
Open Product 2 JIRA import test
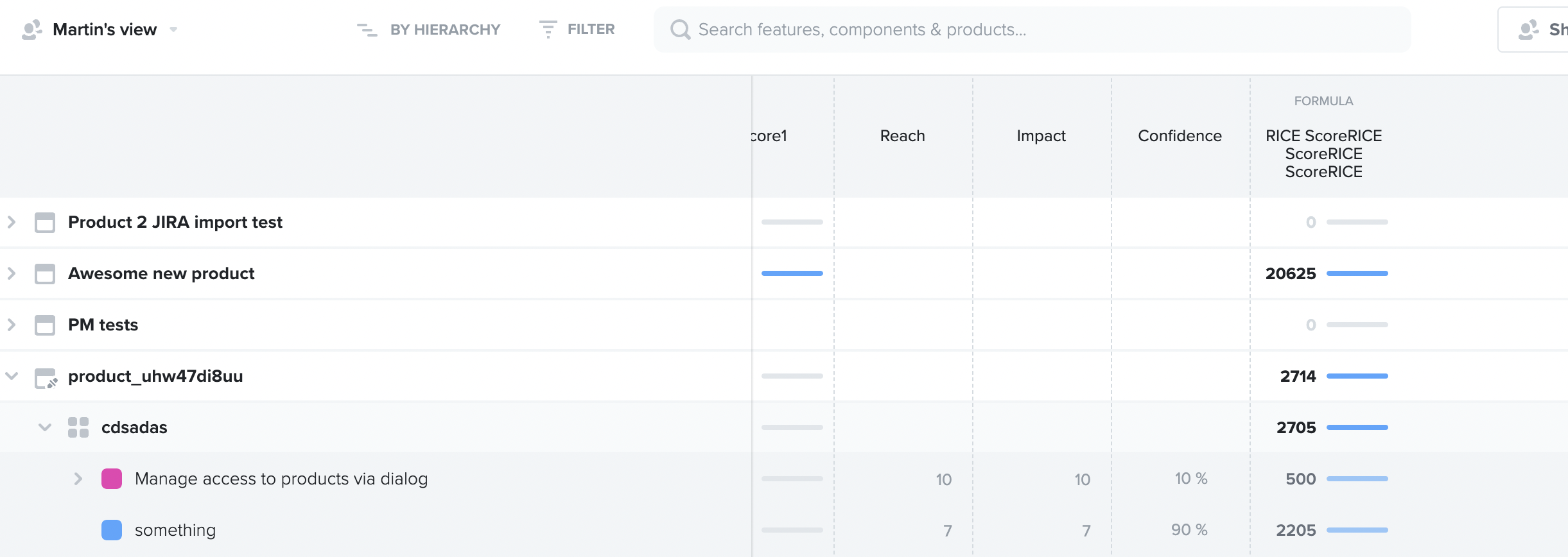click(175, 222)
